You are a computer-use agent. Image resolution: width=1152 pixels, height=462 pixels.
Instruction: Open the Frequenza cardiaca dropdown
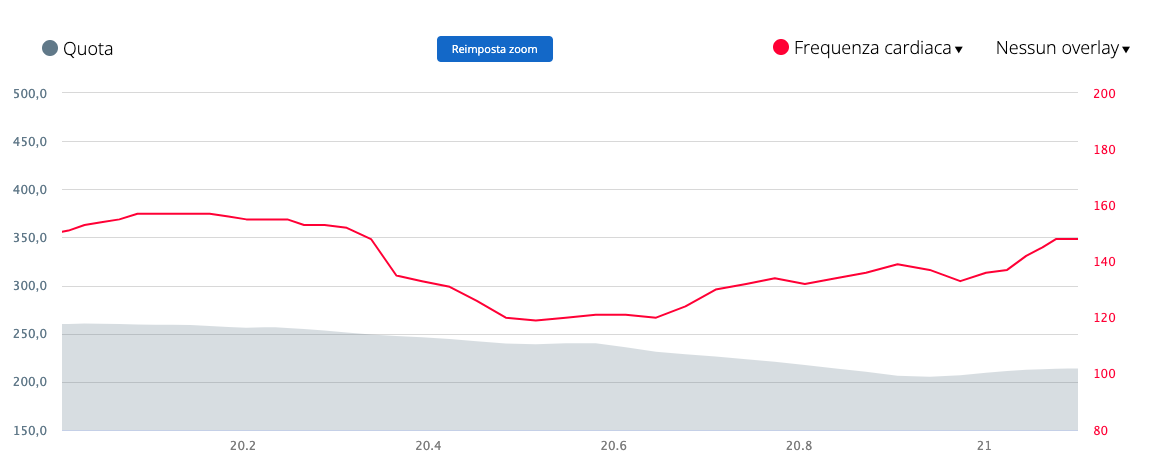click(871, 48)
